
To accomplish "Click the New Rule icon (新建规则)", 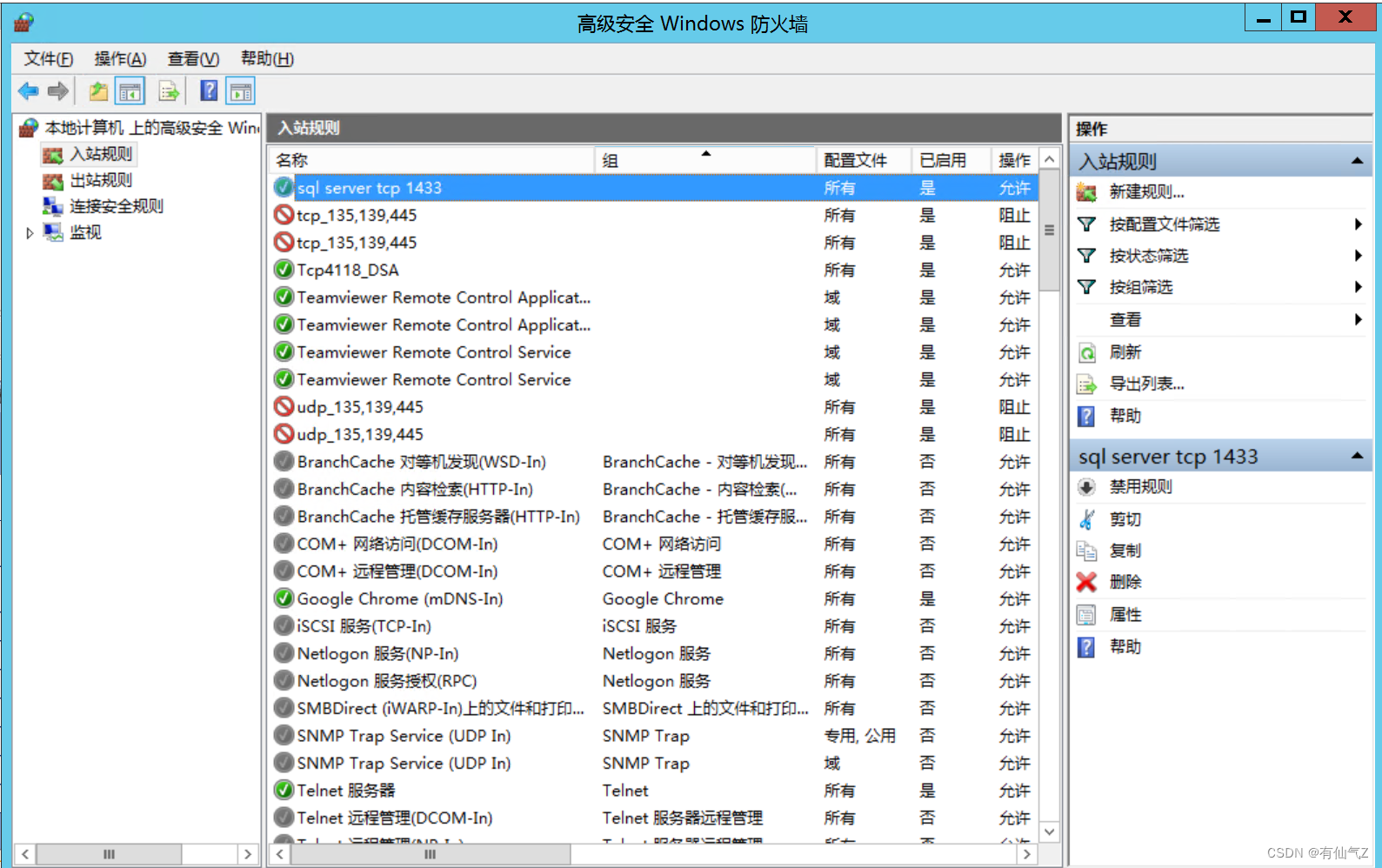I will tap(1086, 192).
